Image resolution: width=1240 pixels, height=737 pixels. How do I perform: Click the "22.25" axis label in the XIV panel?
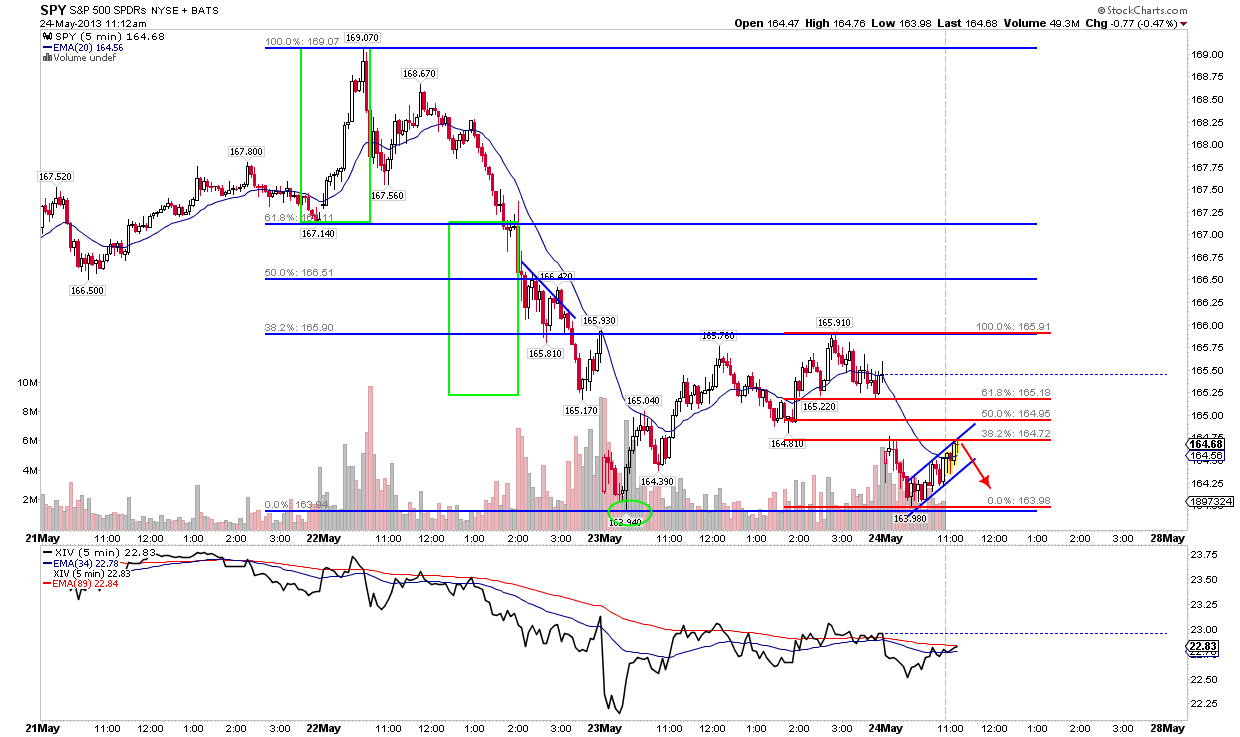coord(1205,705)
